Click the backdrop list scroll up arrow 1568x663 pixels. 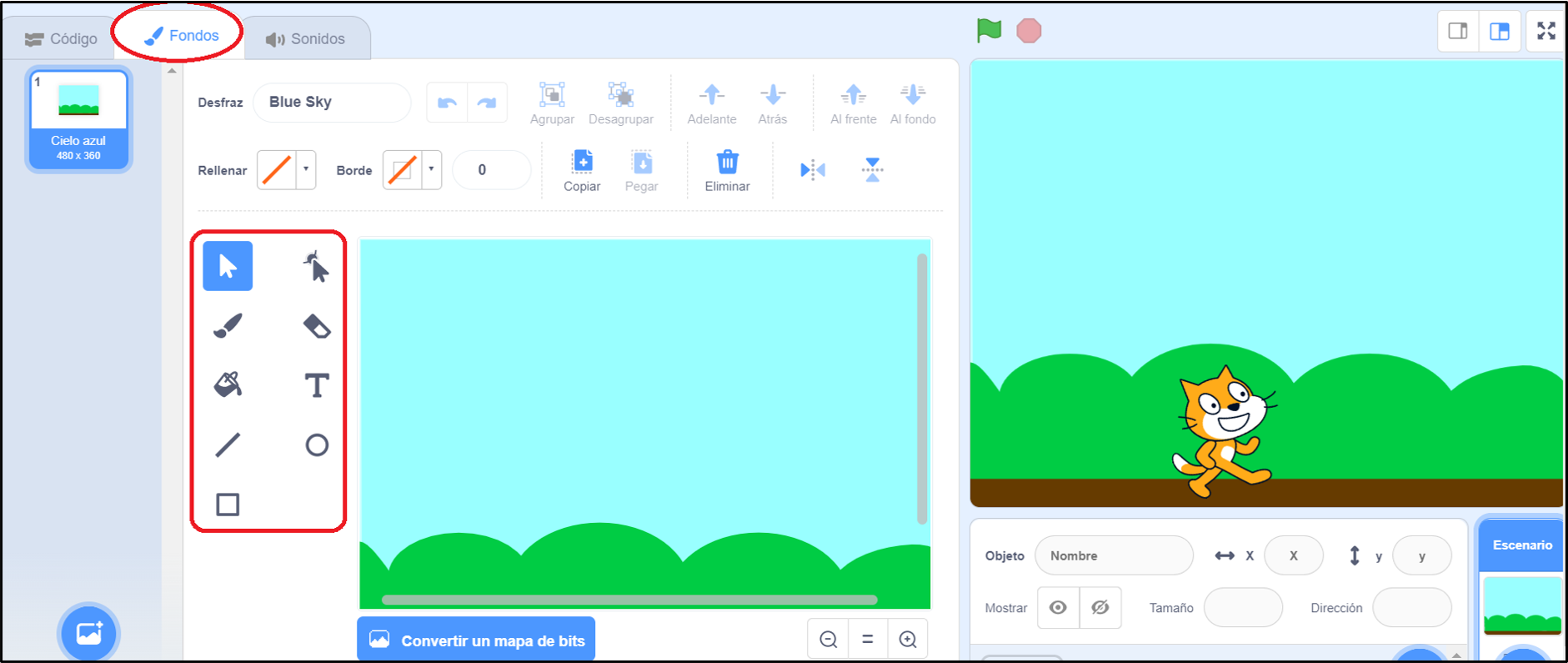pyautogui.click(x=172, y=71)
